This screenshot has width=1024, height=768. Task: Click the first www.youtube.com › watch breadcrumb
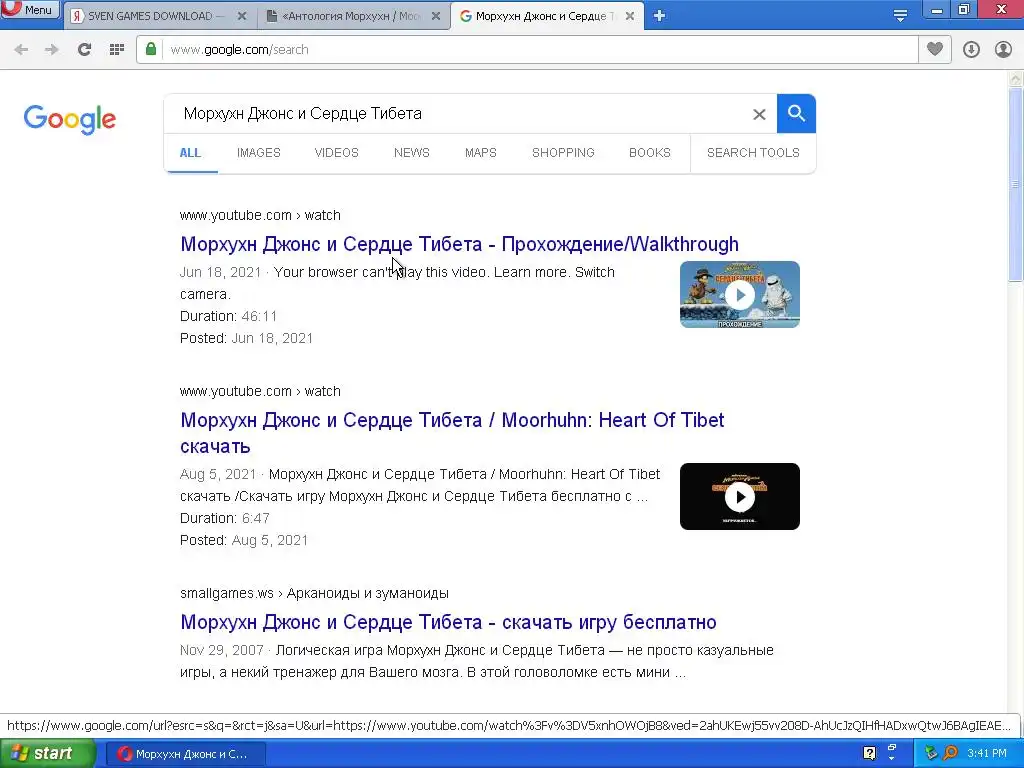coord(260,215)
